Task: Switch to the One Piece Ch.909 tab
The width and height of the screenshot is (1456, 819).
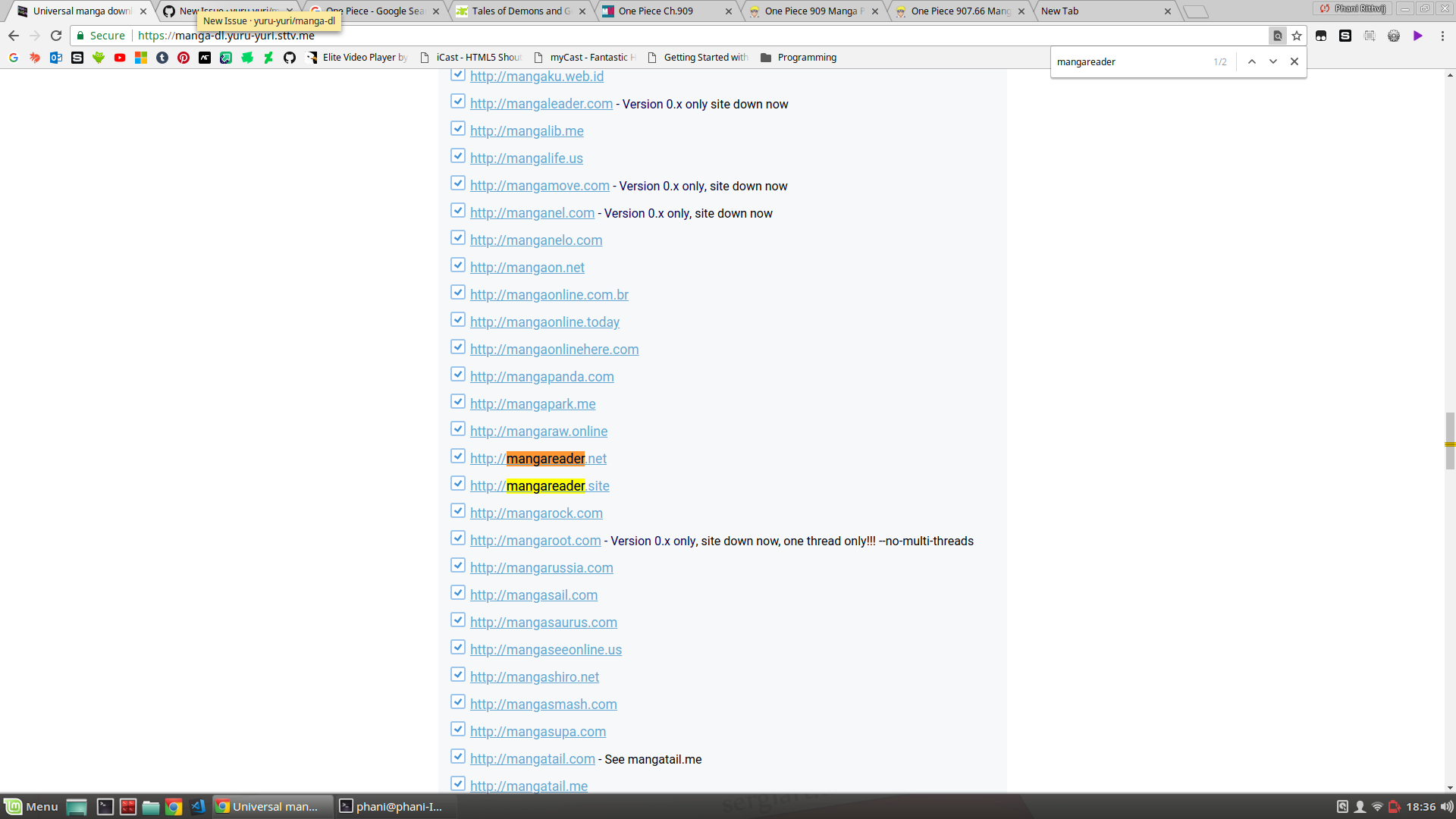Action: pos(656,11)
